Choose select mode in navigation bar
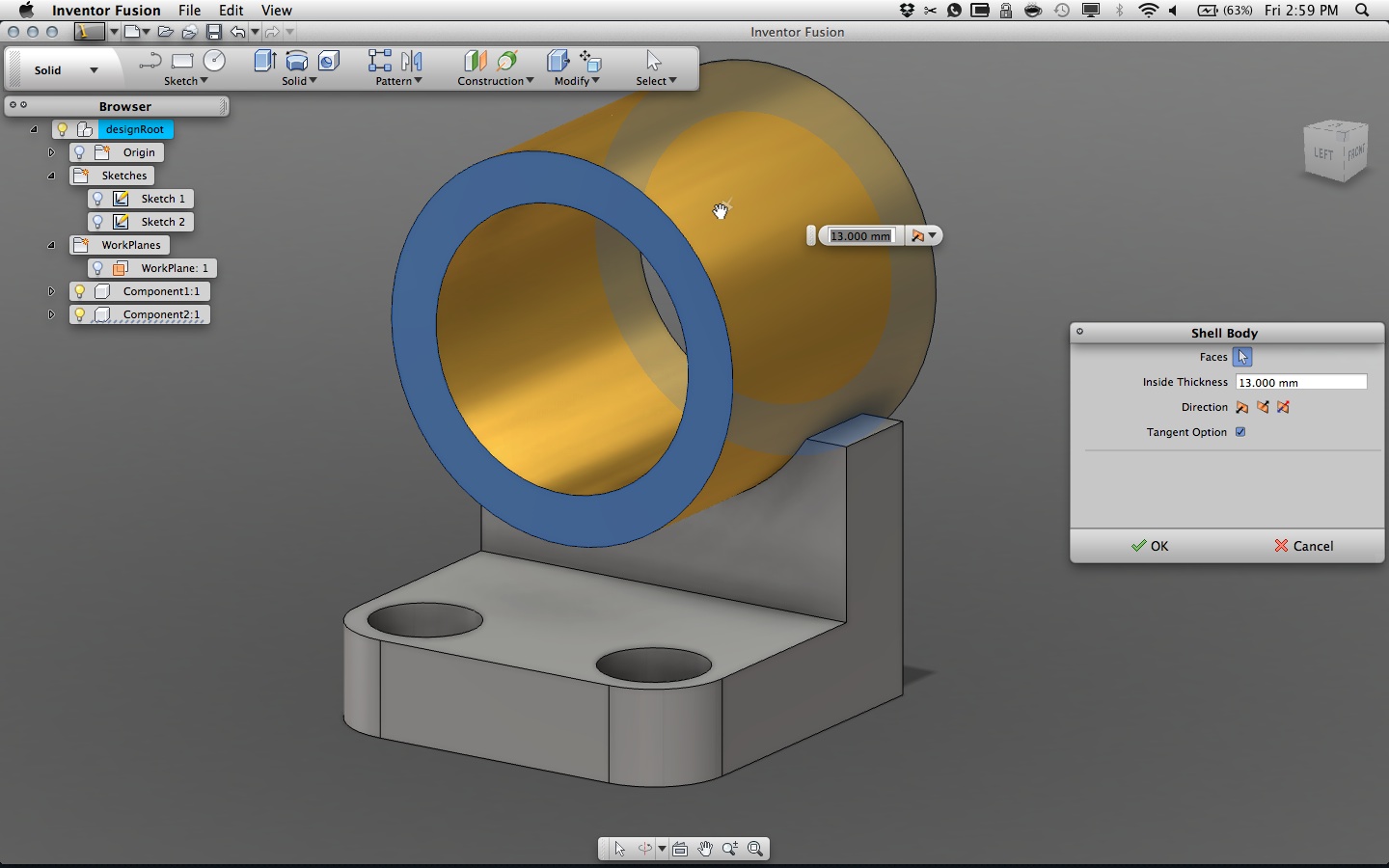1389x868 pixels. 619,849
